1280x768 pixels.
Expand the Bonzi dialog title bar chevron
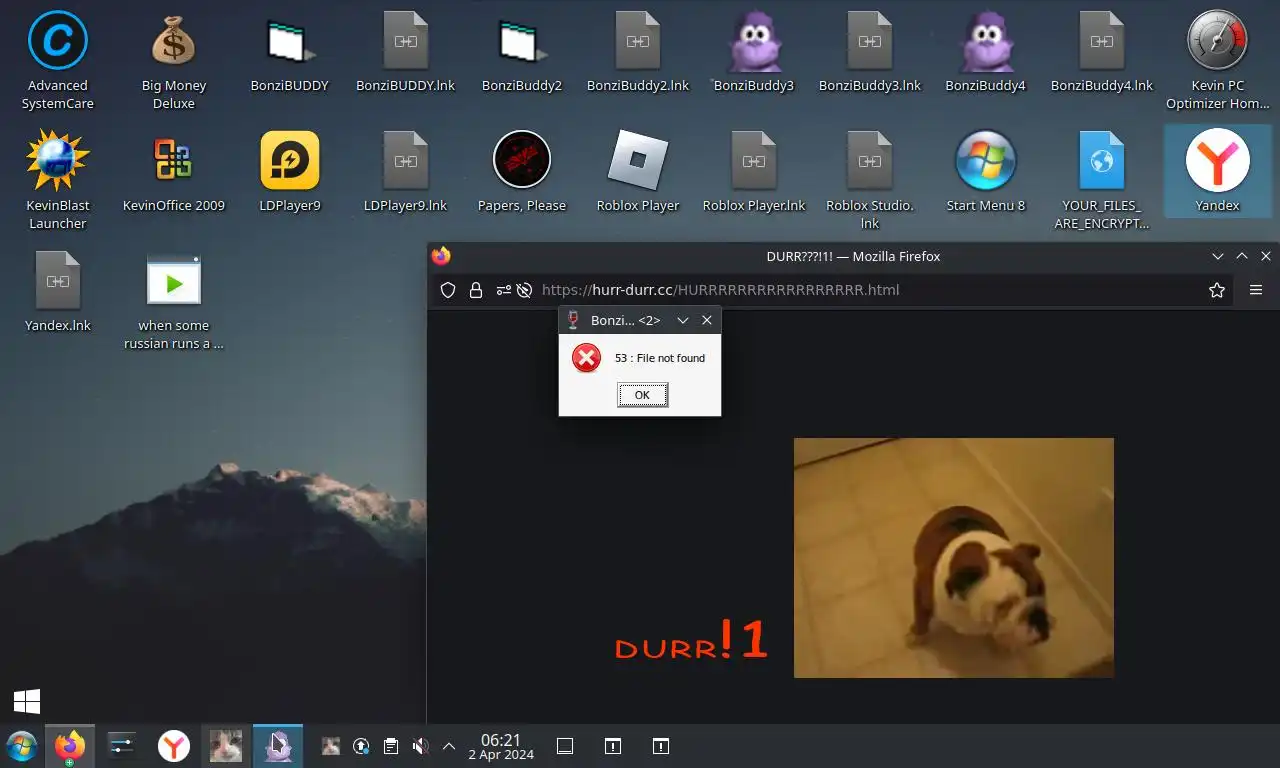(x=683, y=320)
